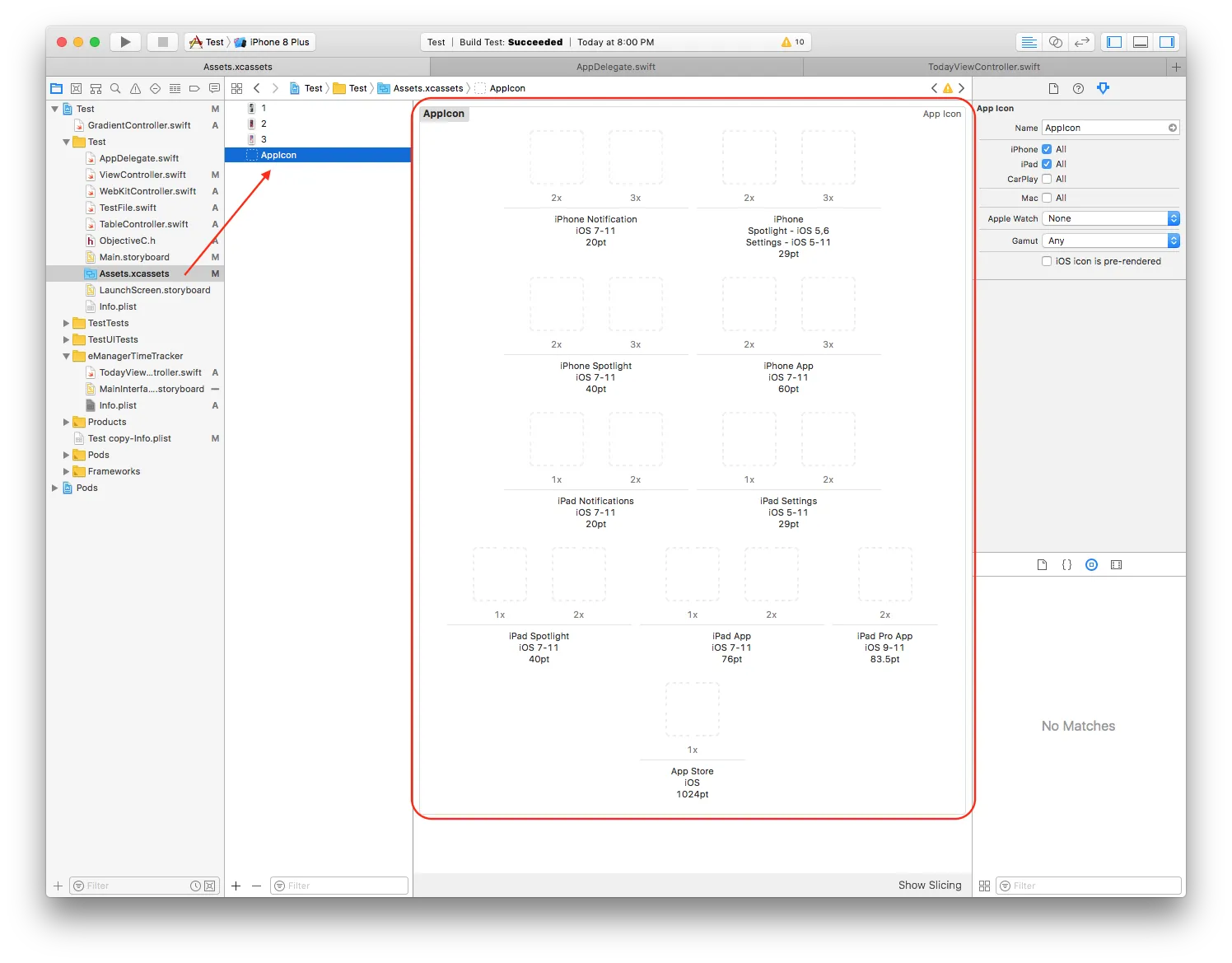Add a new asset with plus button
The height and width of the screenshot is (963, 1232).
[236, 886]
